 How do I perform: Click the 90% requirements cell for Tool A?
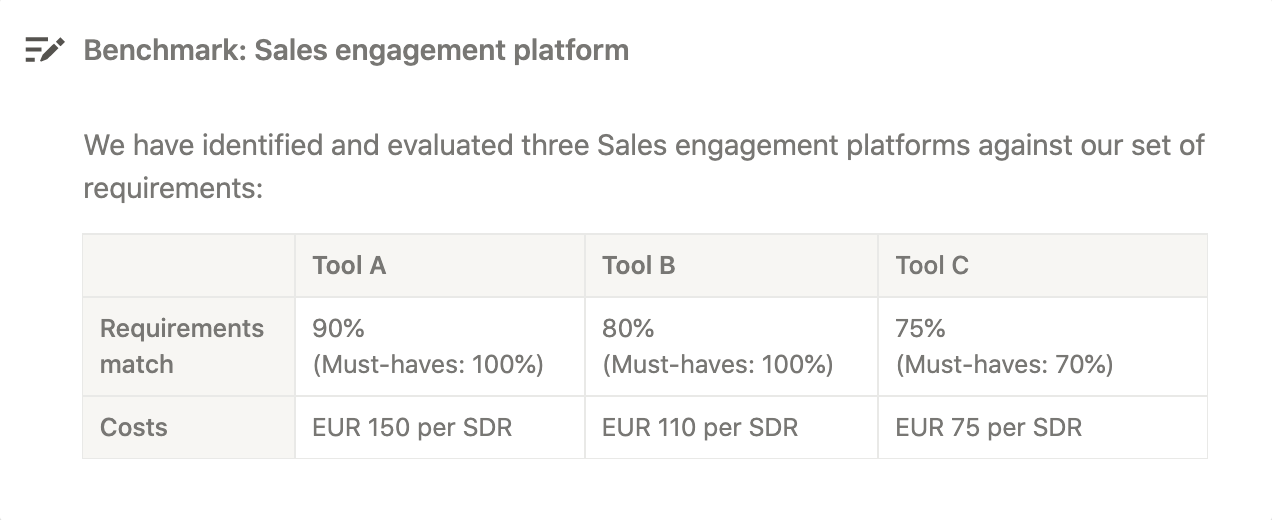tap(340, 329)
